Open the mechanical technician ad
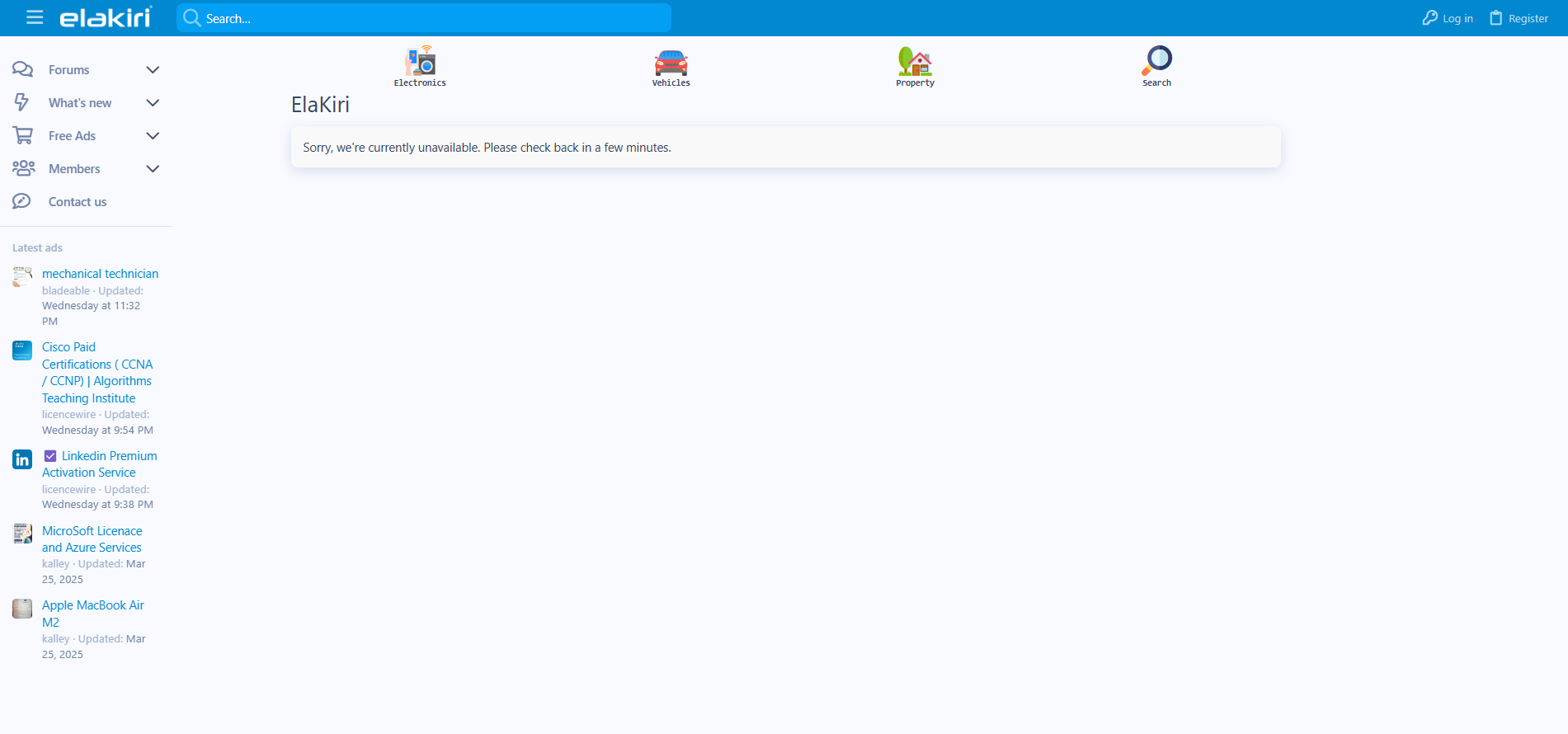 [100, 274]
